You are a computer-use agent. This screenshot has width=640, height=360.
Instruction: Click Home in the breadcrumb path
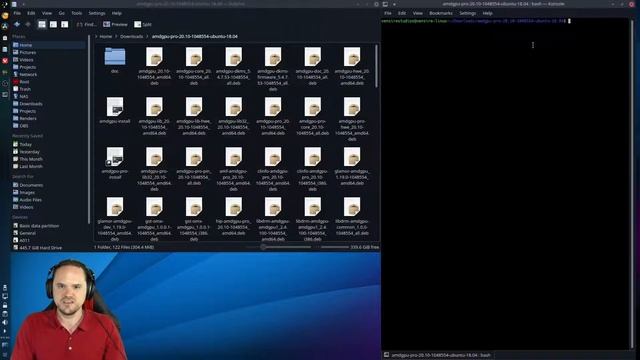[x=106, y=36]
